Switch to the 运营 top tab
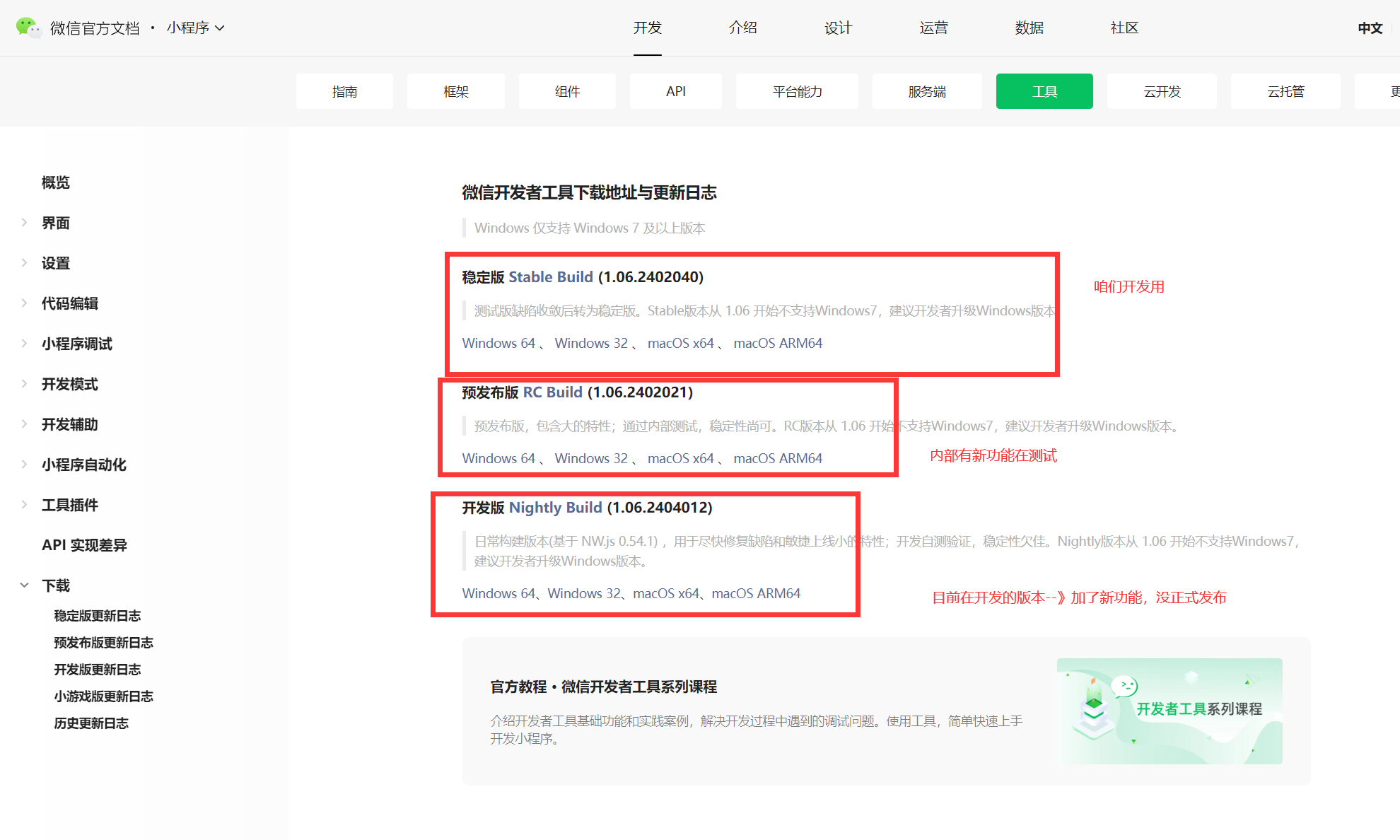This screenshot has height=840, width=1400. (934, 28)
